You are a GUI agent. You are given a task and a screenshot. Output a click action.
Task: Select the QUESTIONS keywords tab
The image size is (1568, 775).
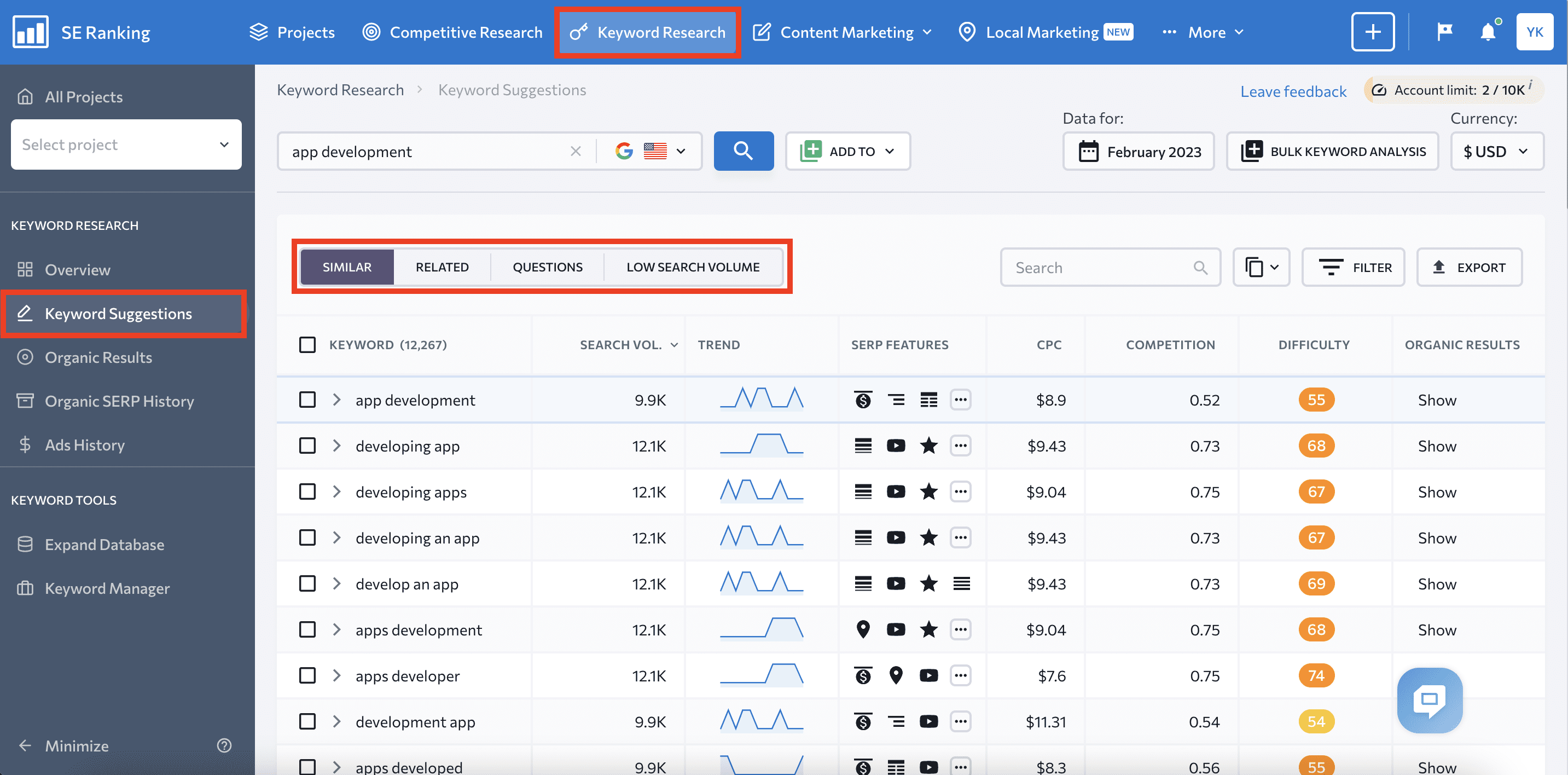547,267
